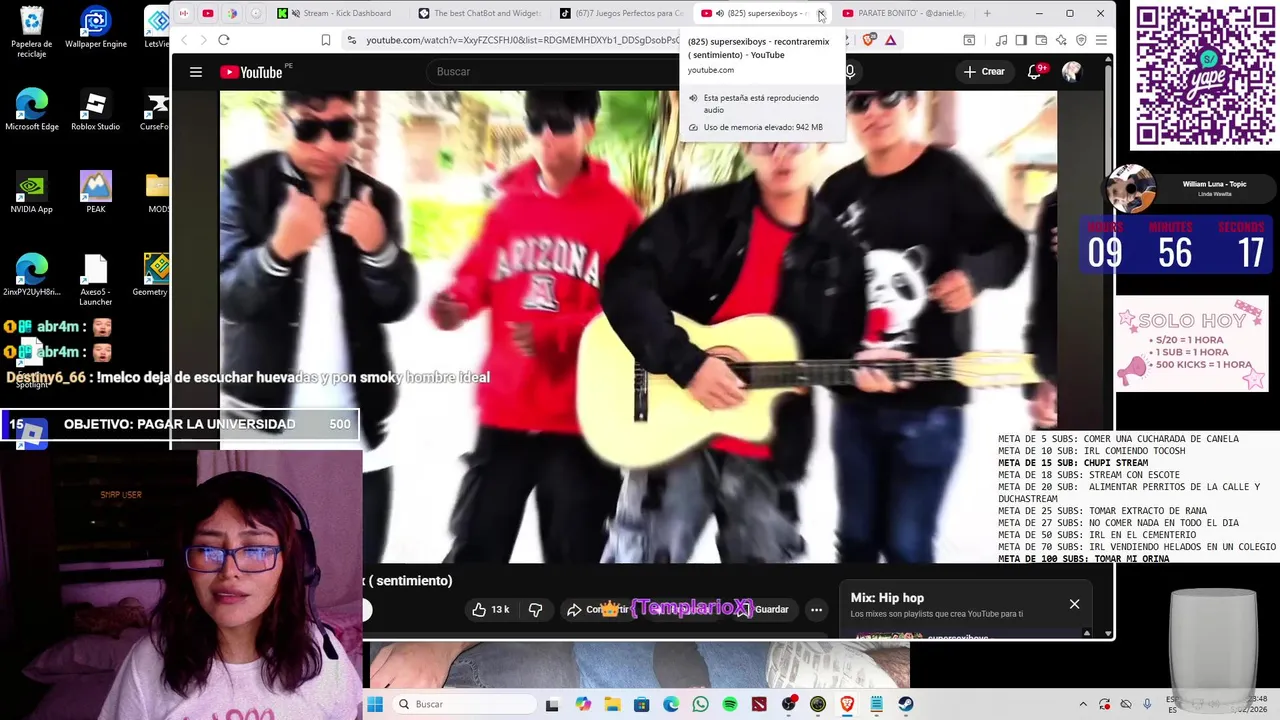Open the Brave Shields lion icon
The image size is (1280, 720).
(868, 40)
